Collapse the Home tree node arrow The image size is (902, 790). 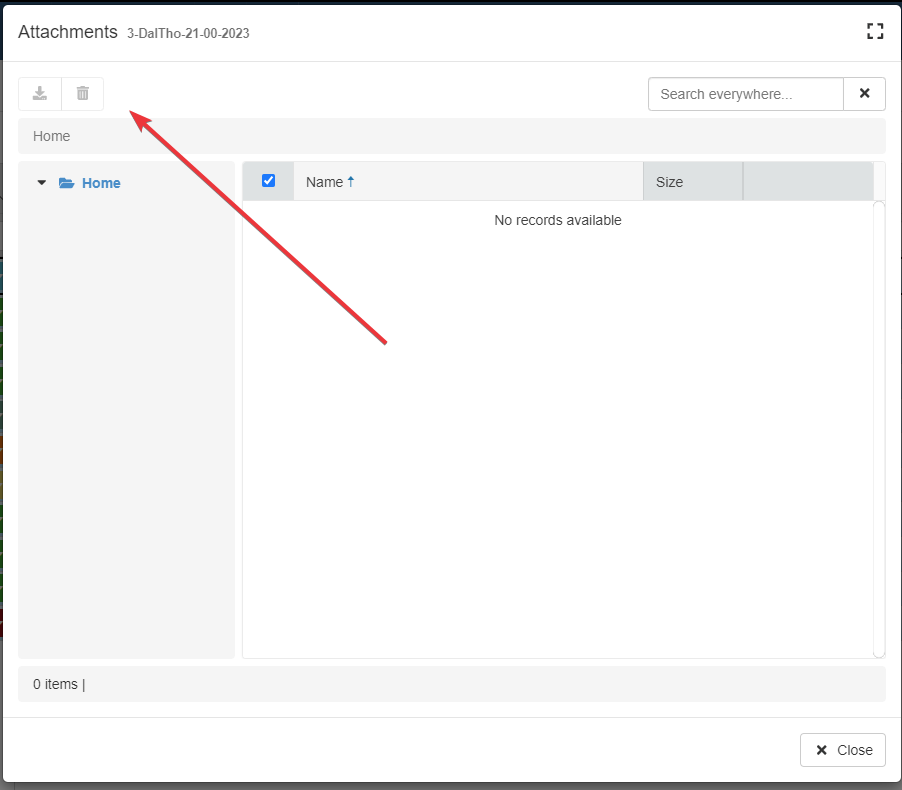(41, 183)
